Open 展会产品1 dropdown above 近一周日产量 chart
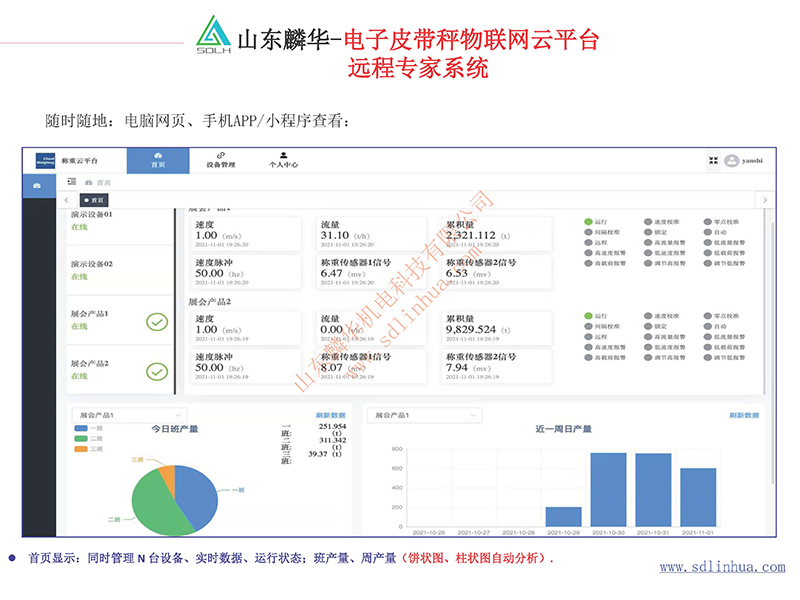The image size is (800, 600). pos(424,415)
